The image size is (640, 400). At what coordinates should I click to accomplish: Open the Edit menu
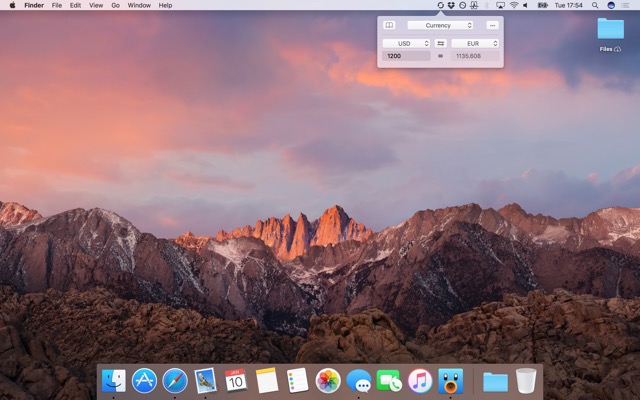coord(75,5)
